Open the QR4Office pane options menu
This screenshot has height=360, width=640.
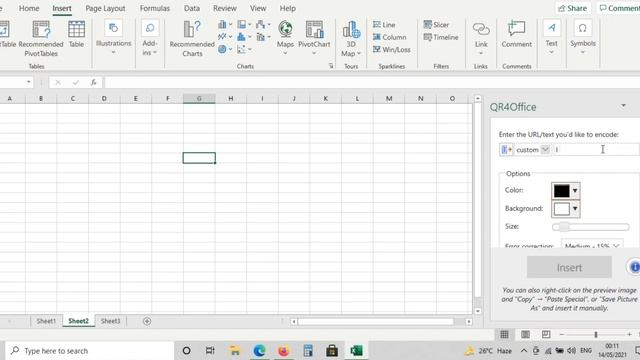click(x=623, y=106)
